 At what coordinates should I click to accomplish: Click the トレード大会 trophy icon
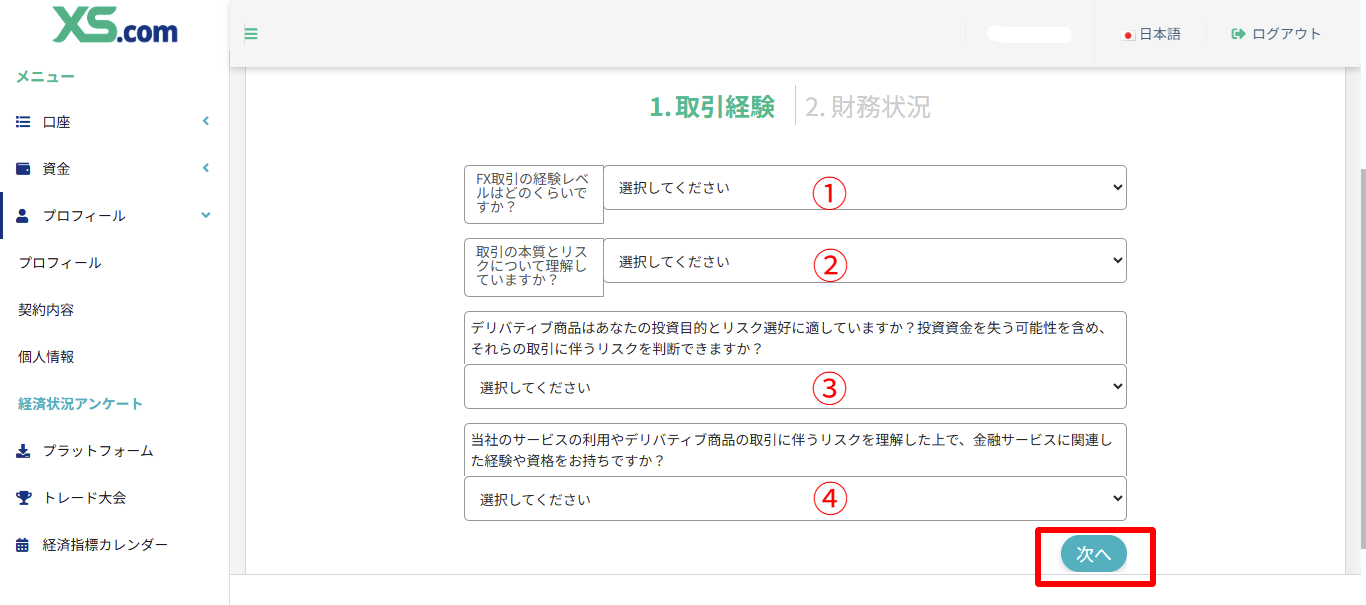[22, 498]
